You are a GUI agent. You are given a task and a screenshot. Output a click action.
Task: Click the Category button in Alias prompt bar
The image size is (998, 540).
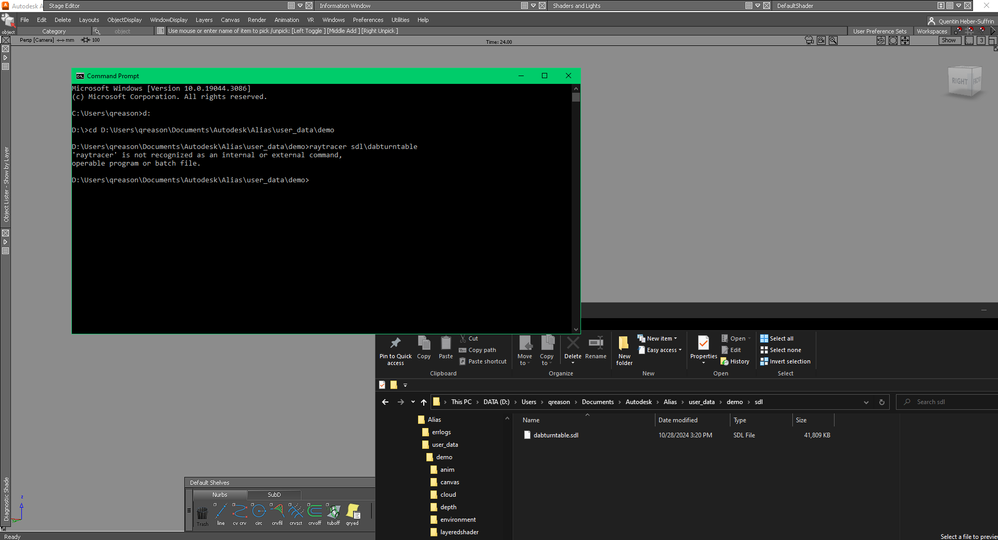53,31
